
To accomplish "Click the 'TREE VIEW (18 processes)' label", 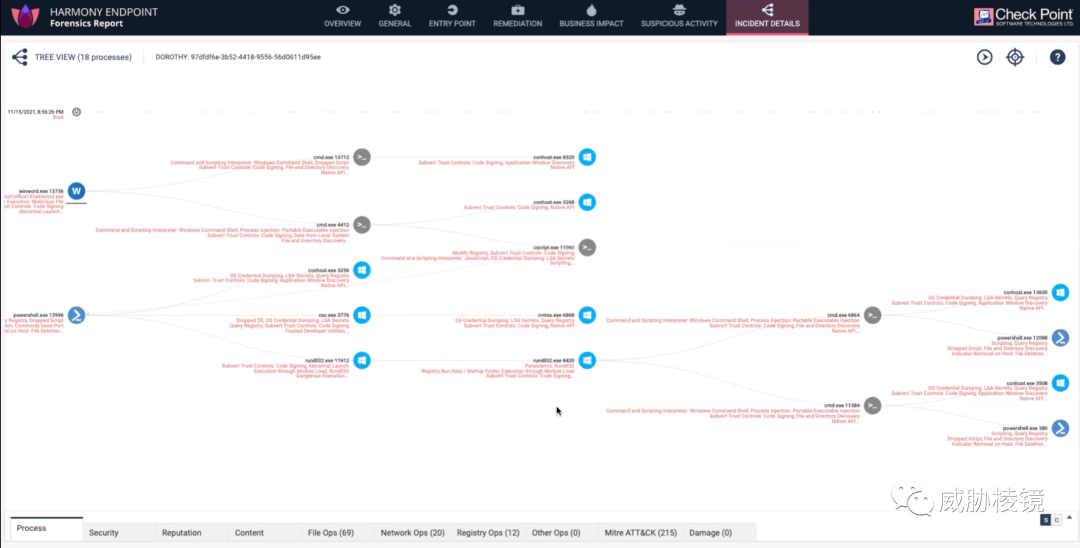I will pos(83,57).
